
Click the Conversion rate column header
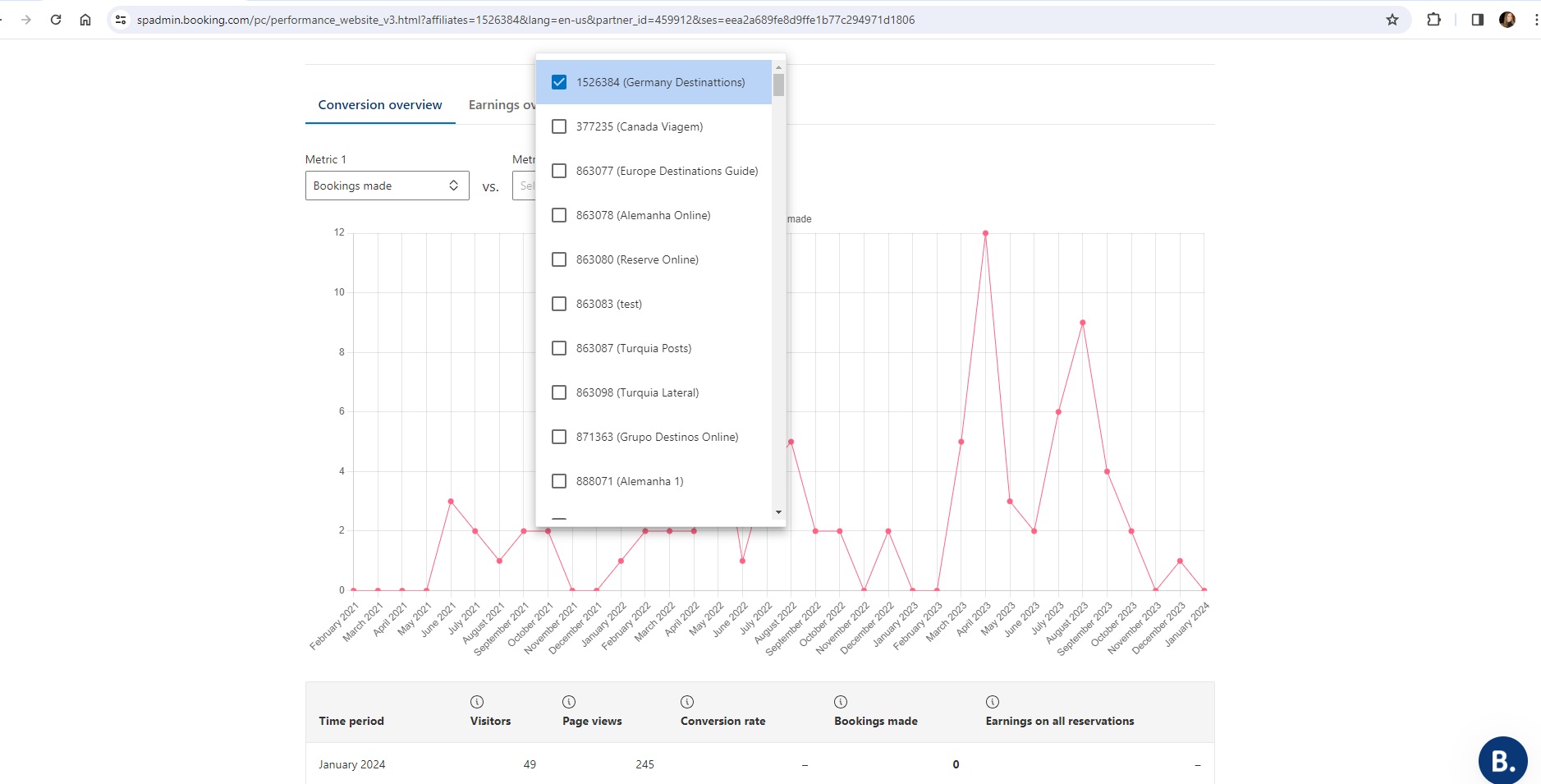[722, 721]
